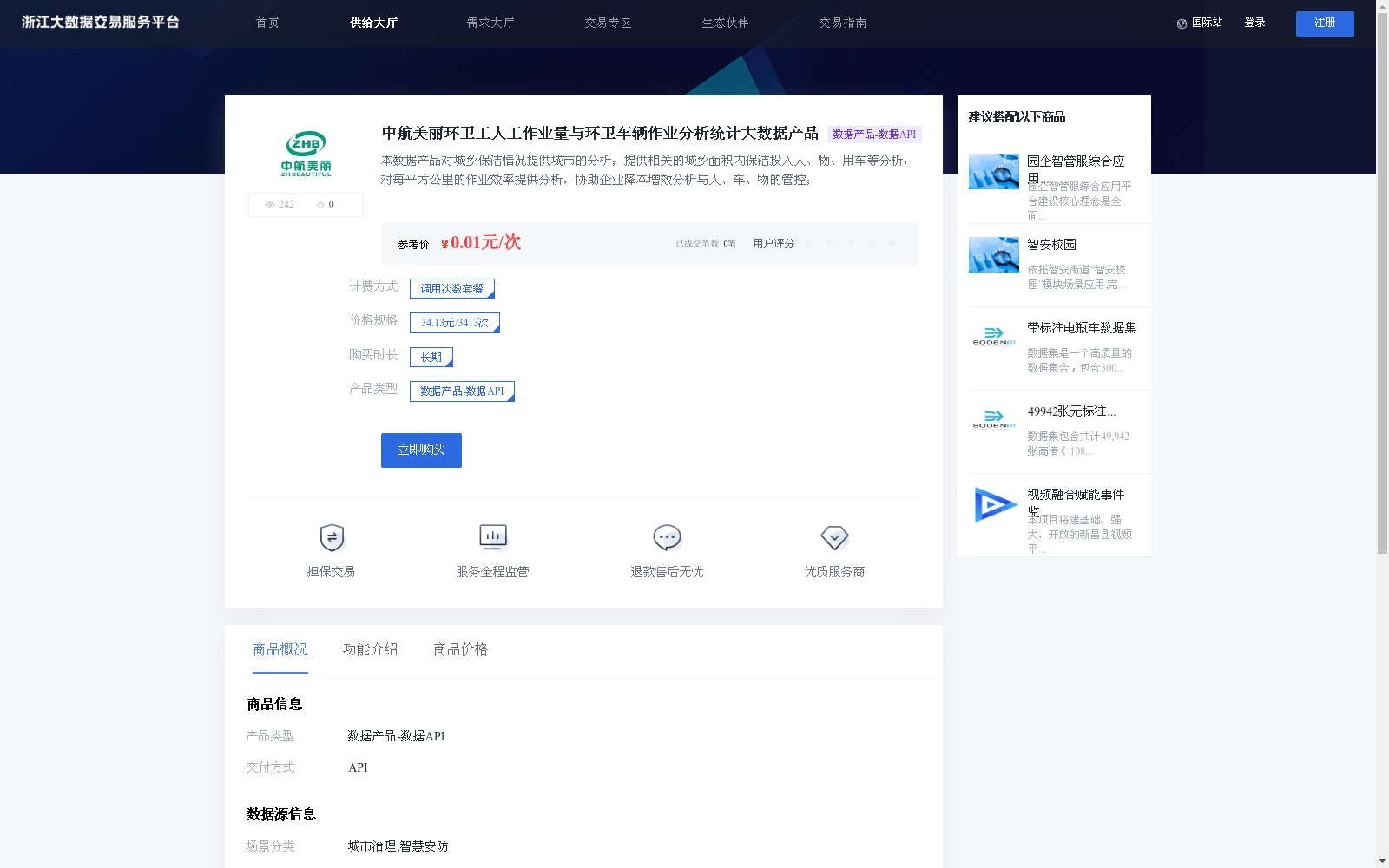Open the 带标注电瓶车数据集 recommended title

pyautogui.click(x=1082, y=328)
